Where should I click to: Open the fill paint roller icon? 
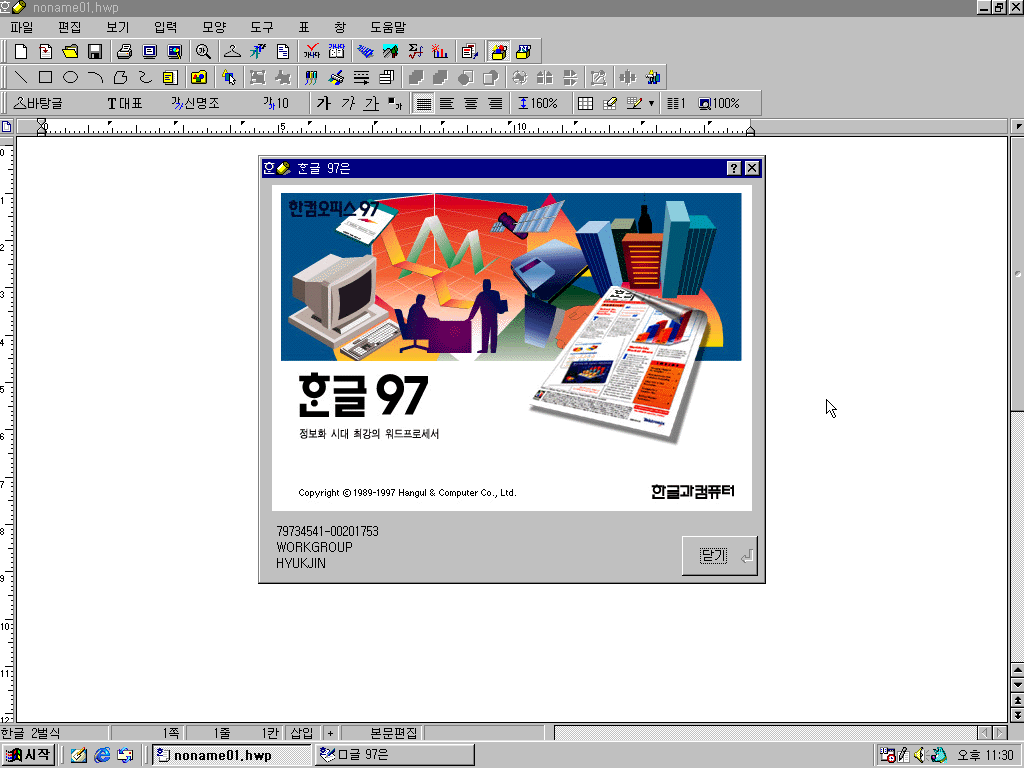(x=336, y=78)
